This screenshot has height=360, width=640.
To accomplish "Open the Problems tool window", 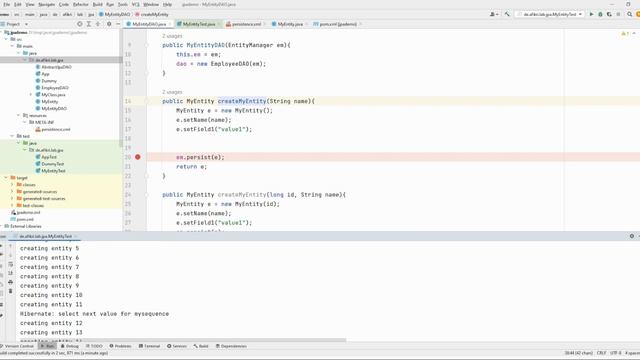I will tap(120, 346).
